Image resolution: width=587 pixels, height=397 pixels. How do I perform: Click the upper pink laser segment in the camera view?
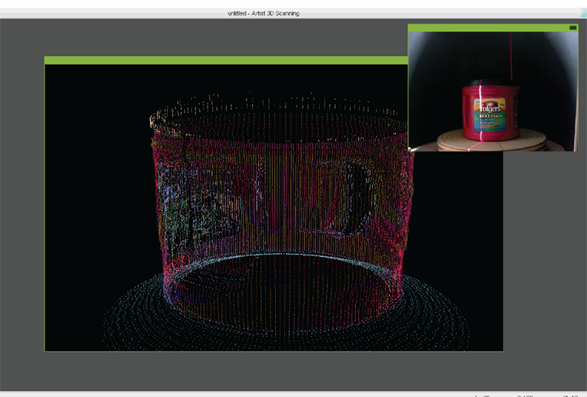(511, 55)
